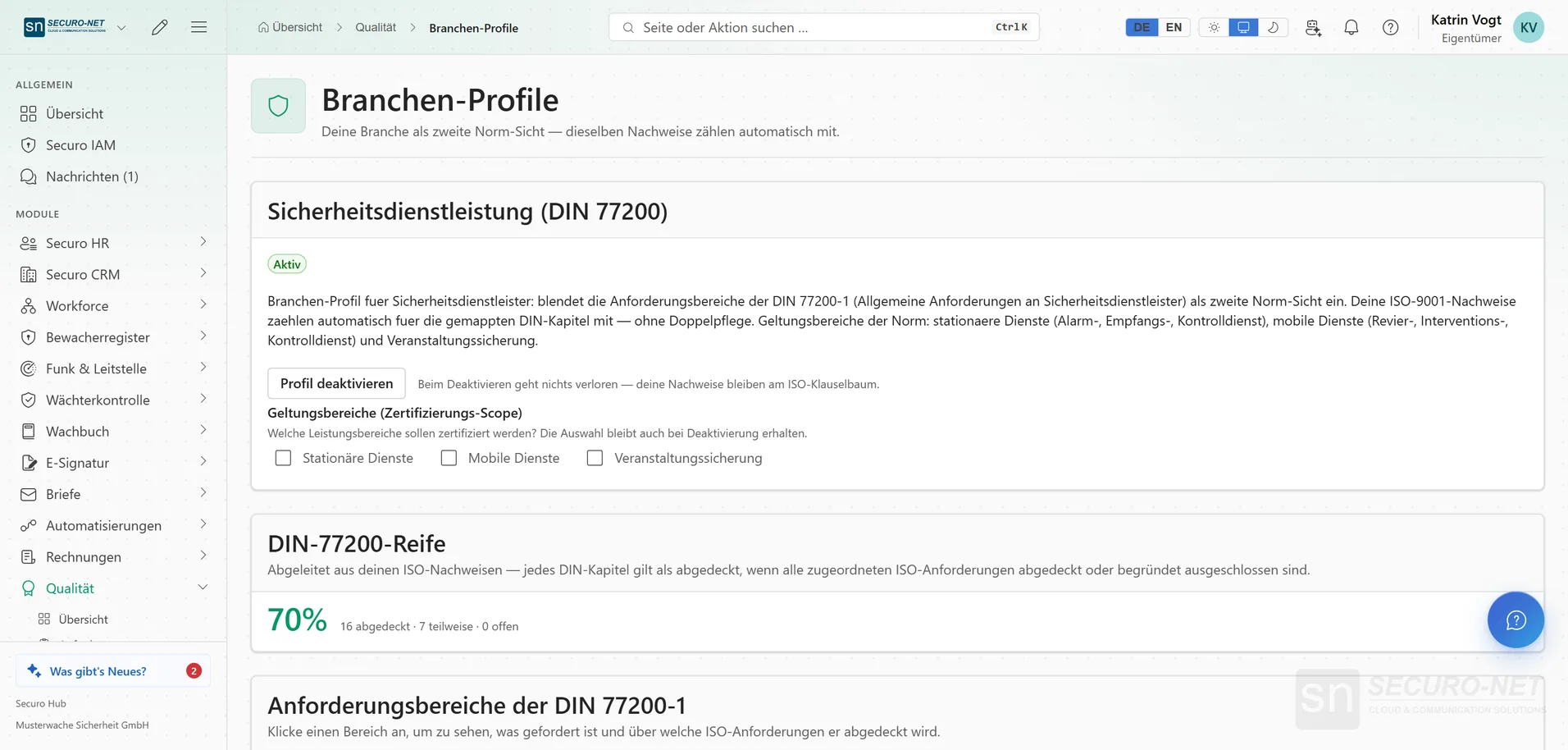Go to Qualität breadcrumb link
Image resolution: width=1568 pixels, height=750 pixels.
pos(376,27)
